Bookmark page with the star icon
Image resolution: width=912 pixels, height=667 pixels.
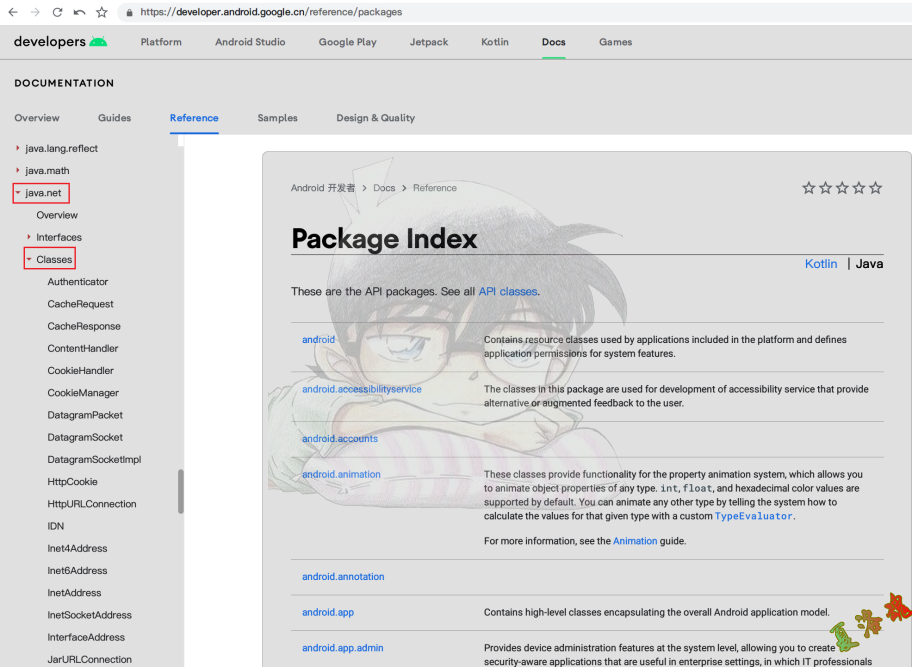pos(101,13)
